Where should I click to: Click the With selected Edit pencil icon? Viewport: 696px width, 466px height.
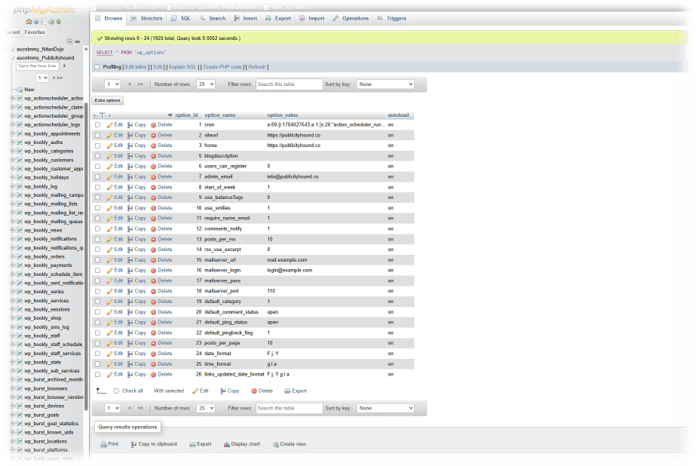195,391
